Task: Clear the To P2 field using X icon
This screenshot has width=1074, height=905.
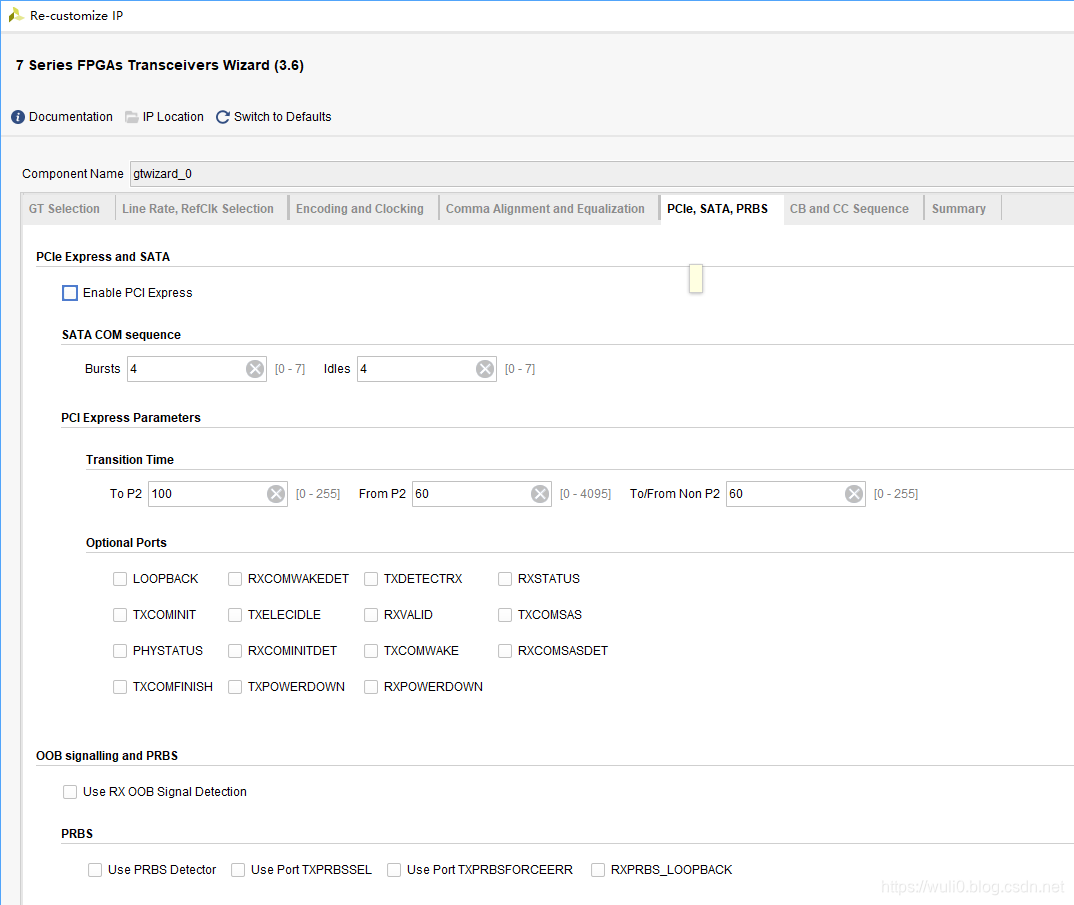Action: pyautogui.click(x=276, y=494)
